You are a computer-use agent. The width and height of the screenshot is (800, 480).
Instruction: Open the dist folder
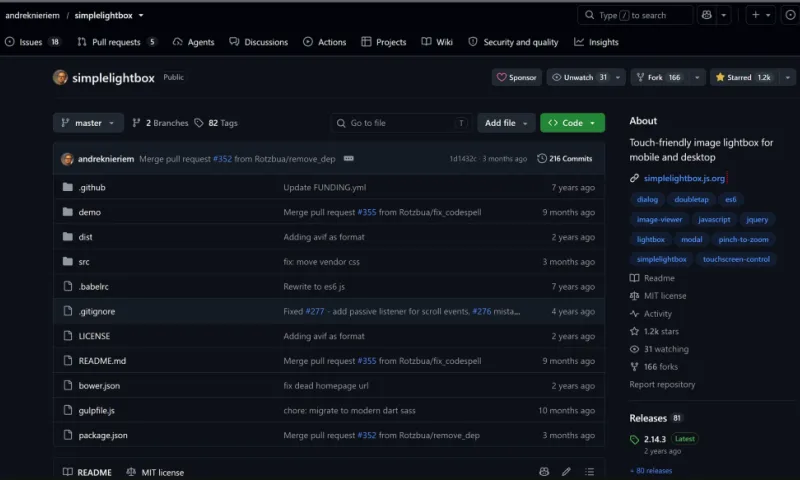pyautogui.click(x=85, y=237)
